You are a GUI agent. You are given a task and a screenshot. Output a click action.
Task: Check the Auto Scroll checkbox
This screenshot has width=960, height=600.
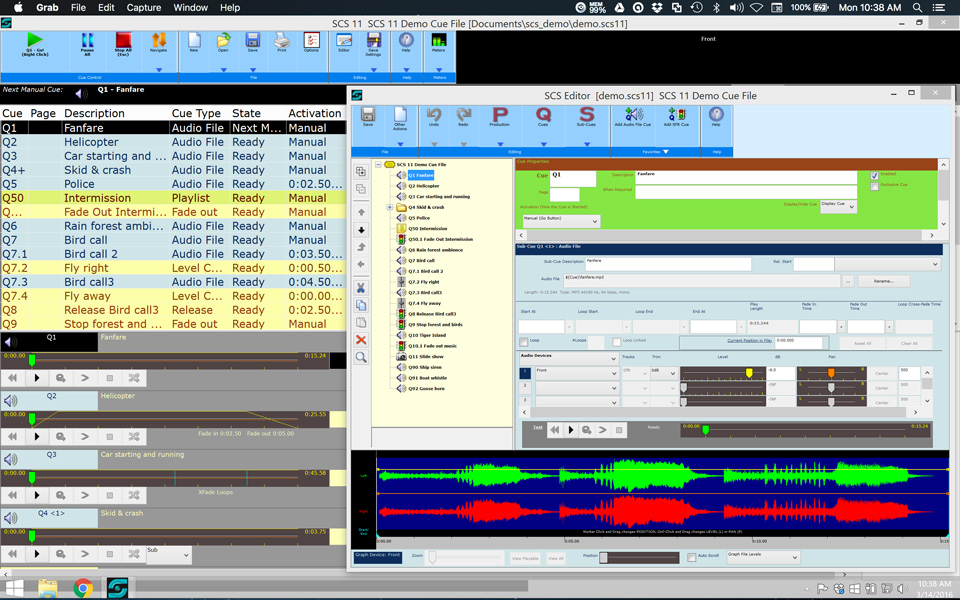(692, 557)
